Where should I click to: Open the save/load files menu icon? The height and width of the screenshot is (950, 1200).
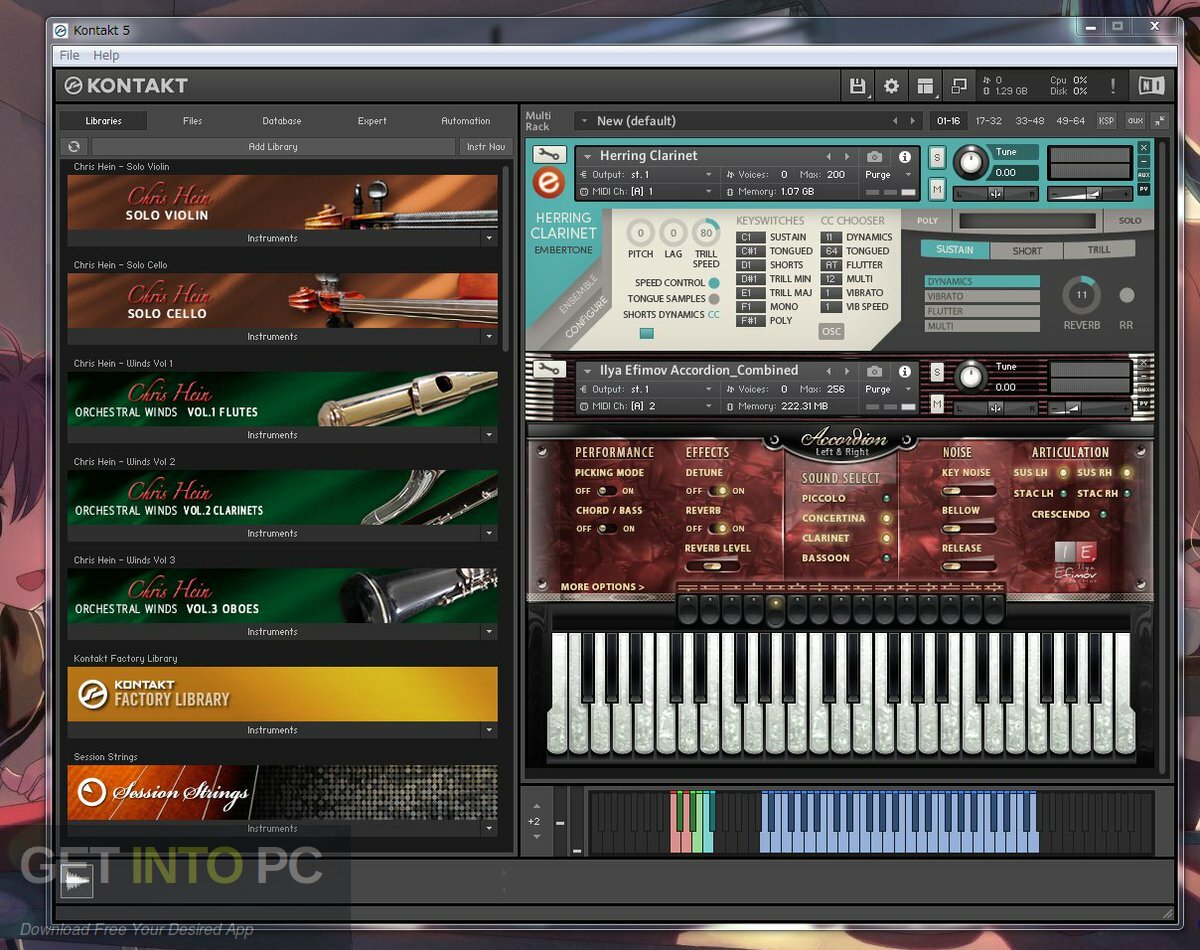point(857,86)
